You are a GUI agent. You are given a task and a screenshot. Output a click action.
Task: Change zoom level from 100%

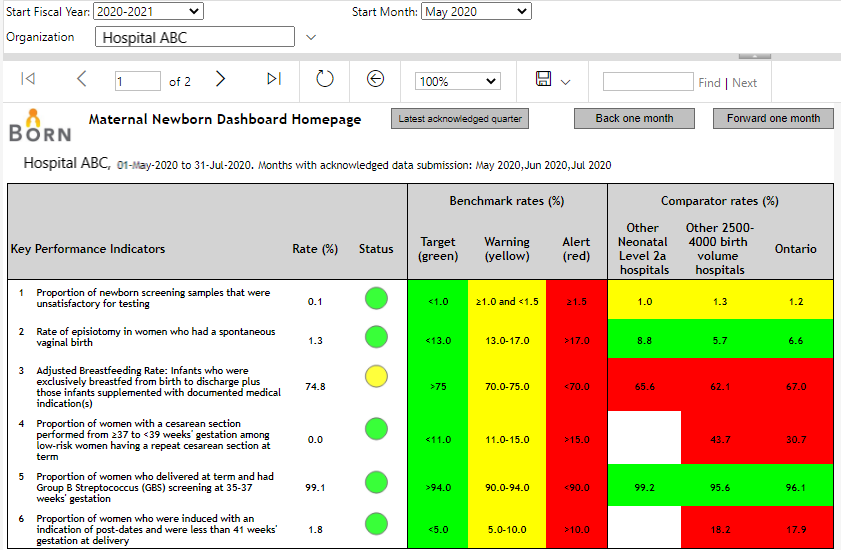(x=457, y=81)
